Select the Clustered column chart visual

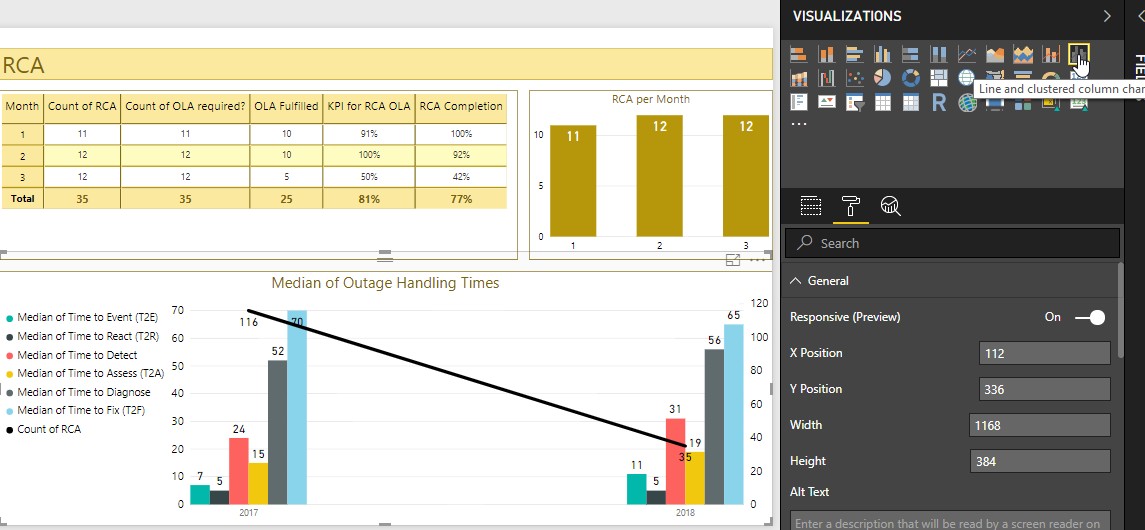883,54
